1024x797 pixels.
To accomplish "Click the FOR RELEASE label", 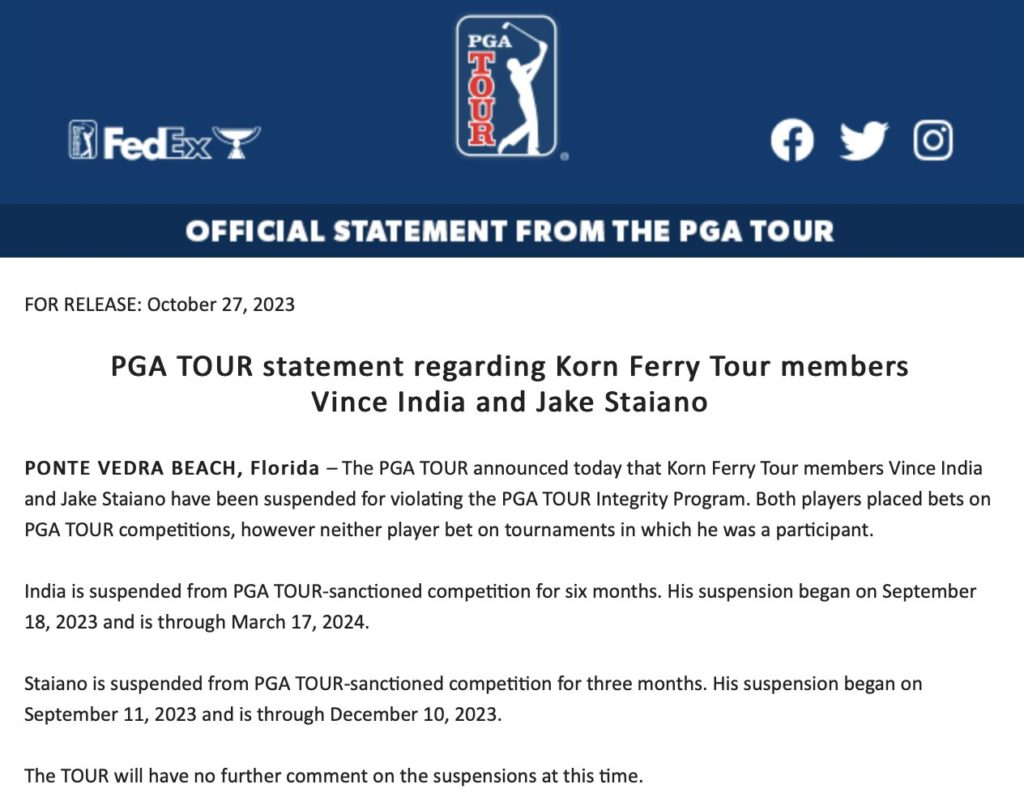I will pos(83,305).
